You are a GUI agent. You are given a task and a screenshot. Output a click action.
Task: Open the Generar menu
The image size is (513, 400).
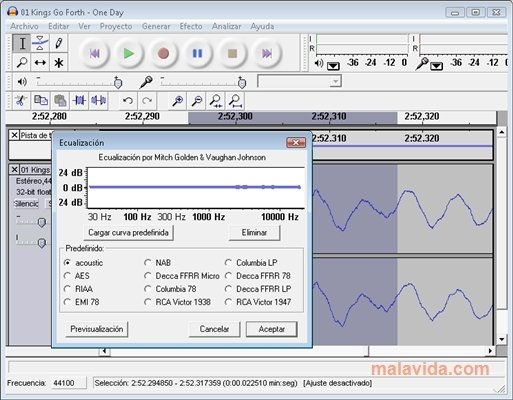(156, 26)
